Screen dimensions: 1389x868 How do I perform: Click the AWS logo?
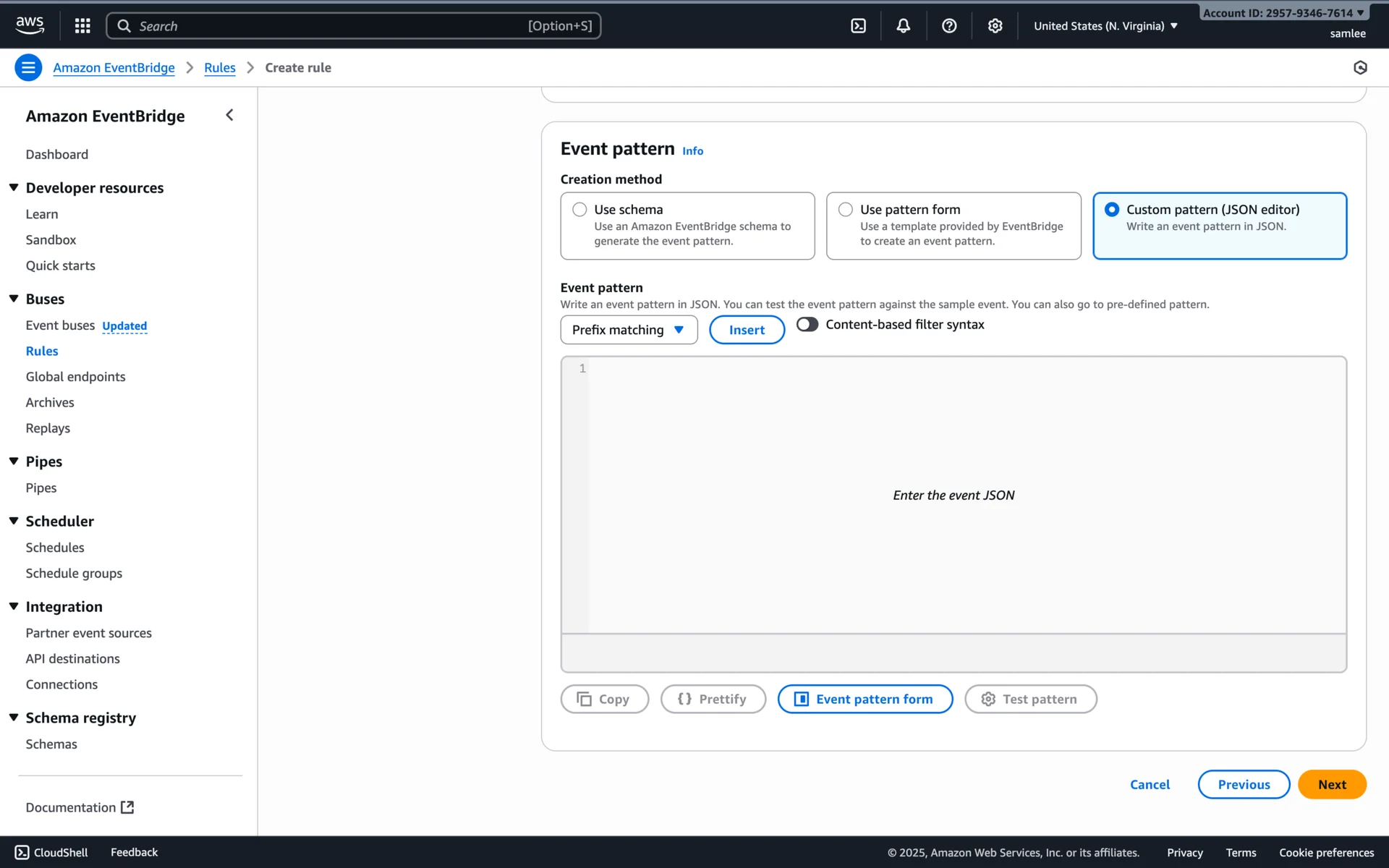tap(30, 25)
